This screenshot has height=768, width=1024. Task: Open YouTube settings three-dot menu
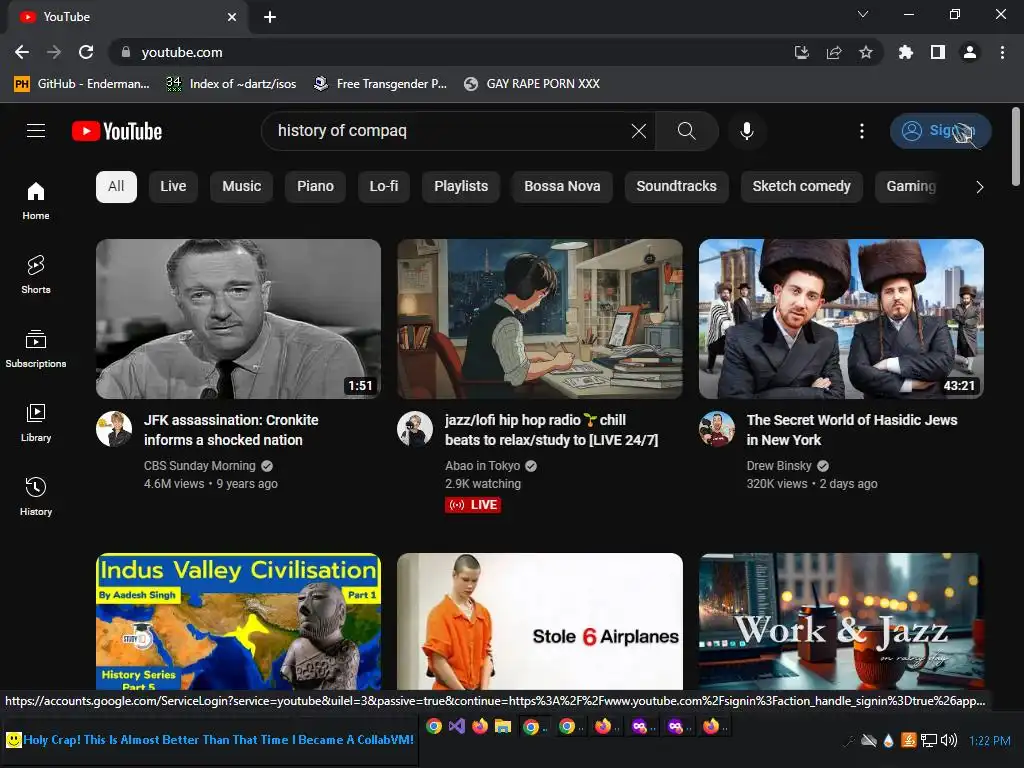[861, 131]
